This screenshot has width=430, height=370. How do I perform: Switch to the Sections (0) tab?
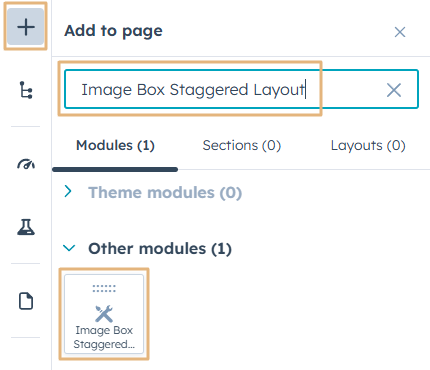coord(242,145)
